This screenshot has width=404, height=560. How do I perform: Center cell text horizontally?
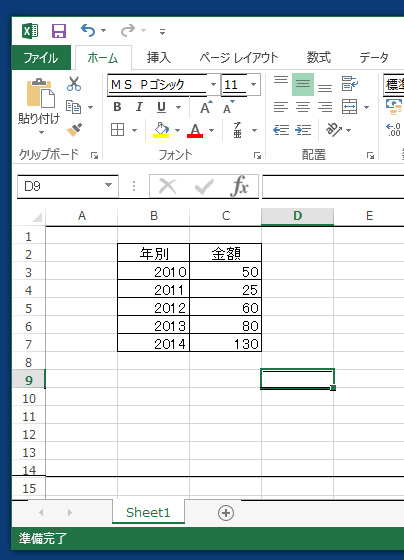click(x=303, y=107)
